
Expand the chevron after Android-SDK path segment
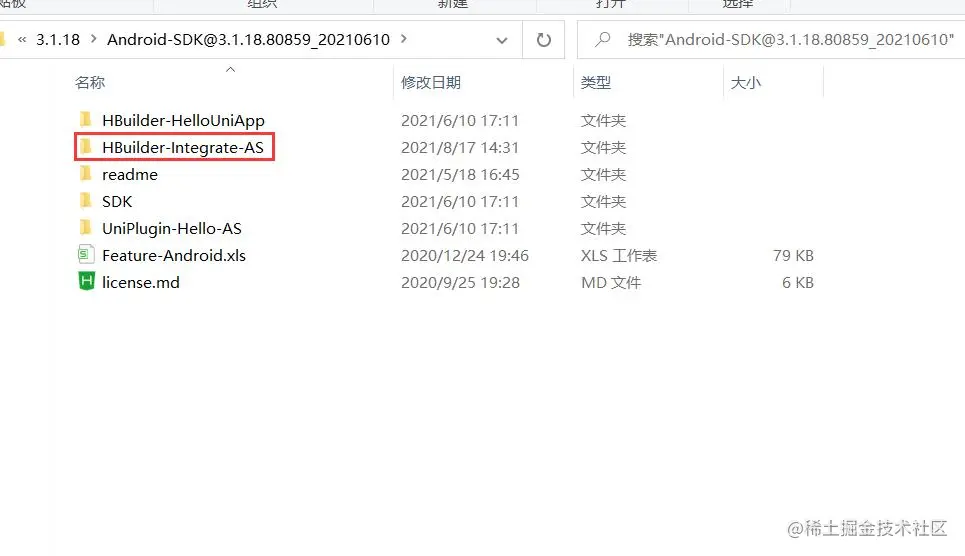coord(404,39)
